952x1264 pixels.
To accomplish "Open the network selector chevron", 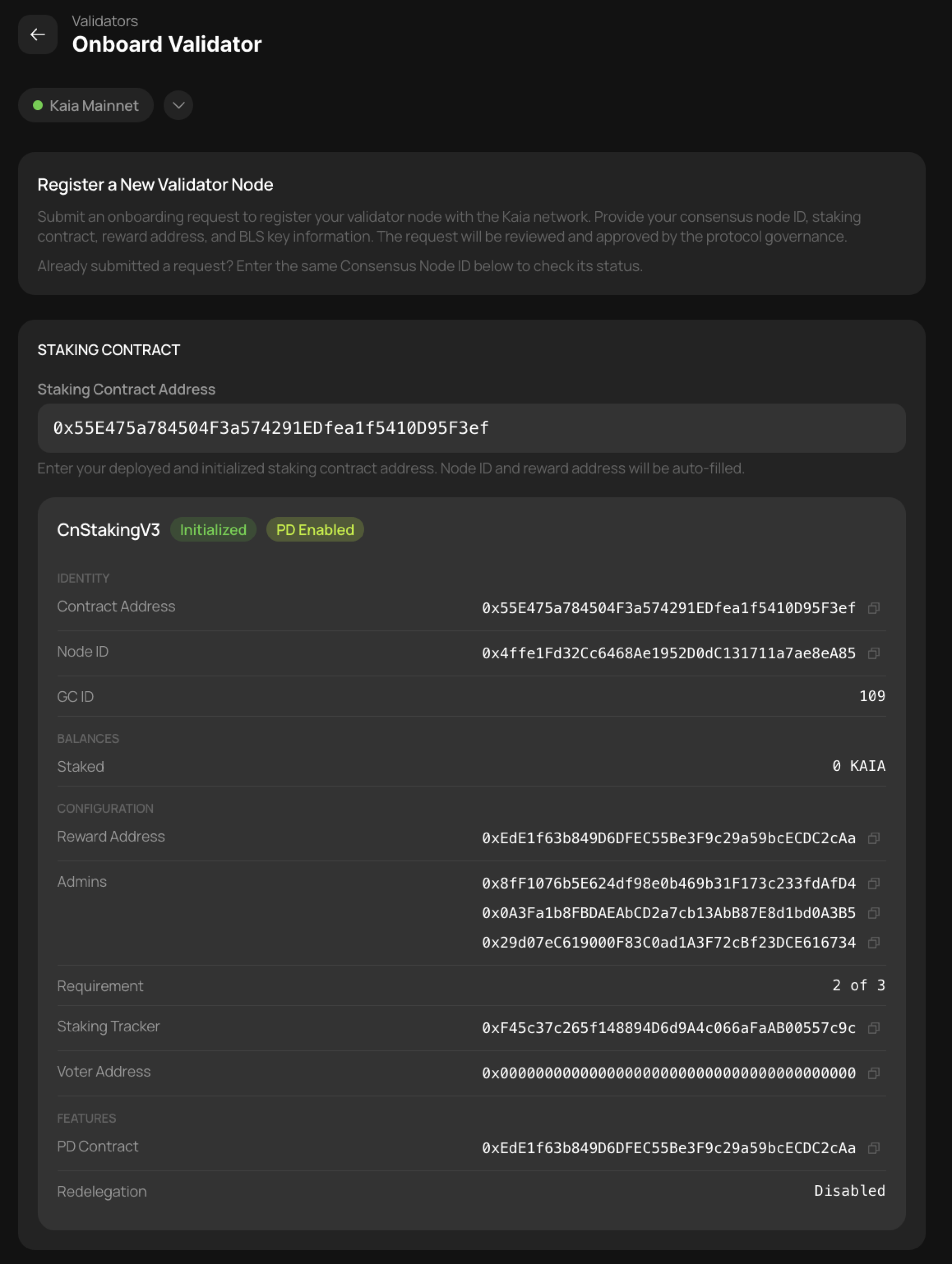I will coord(178,105).
